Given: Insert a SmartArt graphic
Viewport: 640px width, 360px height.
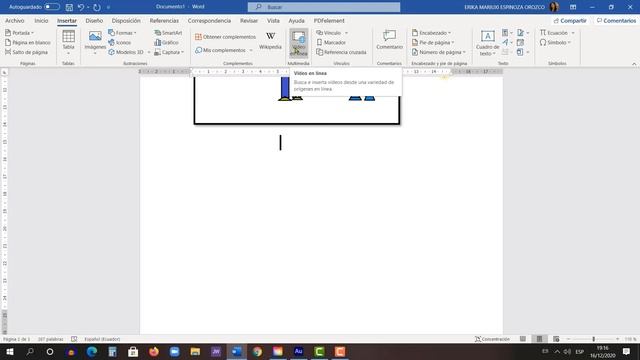Looking at the screenshot, I should [168, 33].
